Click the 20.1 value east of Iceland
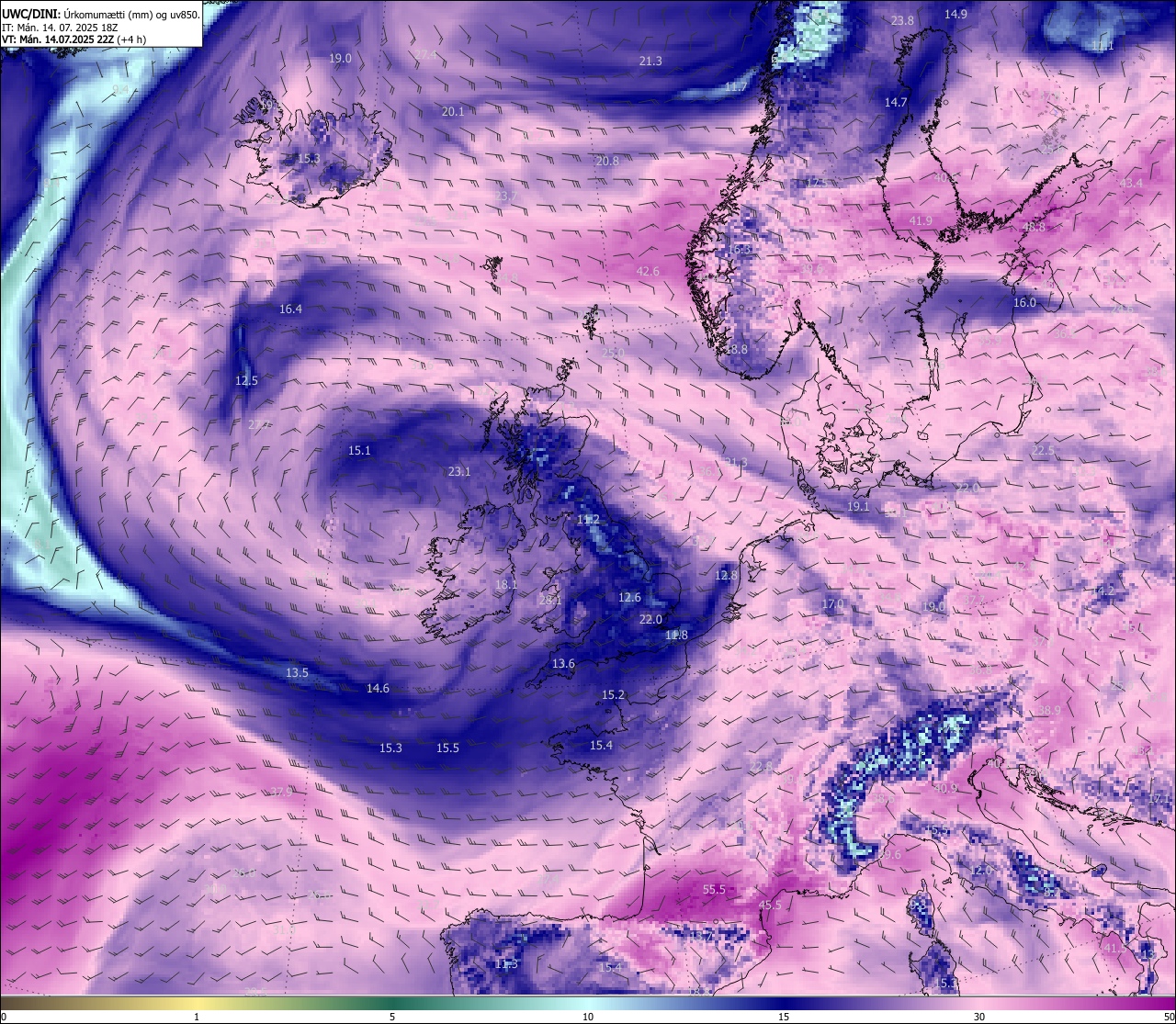Image resolution: width=1176 pixels, height=1024 pixels. tap(453, 112)
